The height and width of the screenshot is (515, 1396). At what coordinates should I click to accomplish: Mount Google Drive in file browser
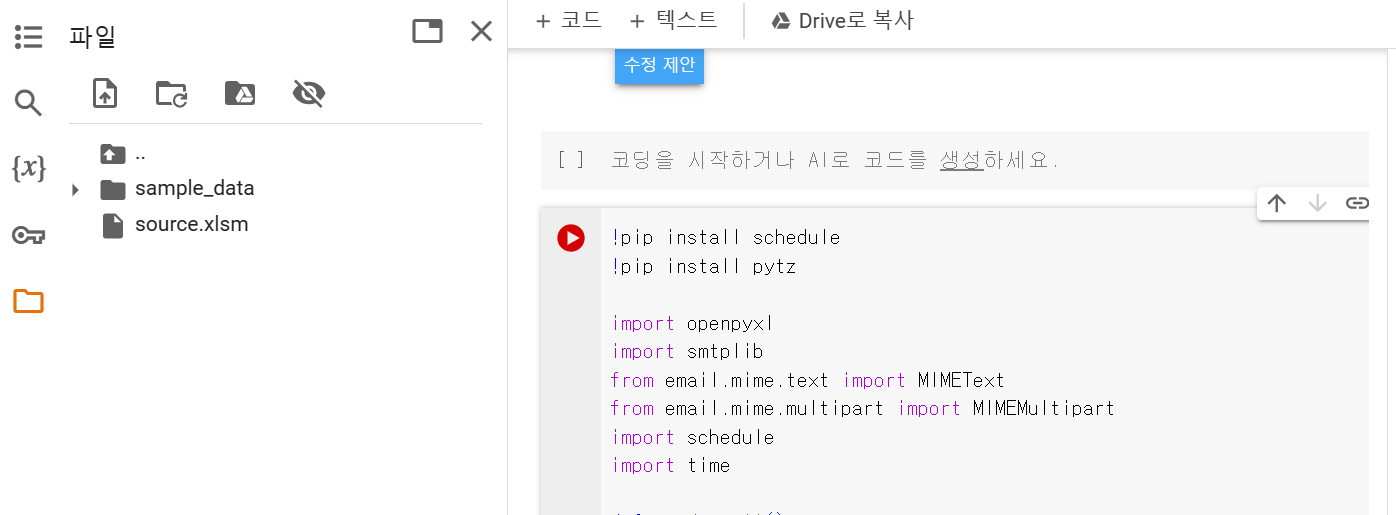239,94
